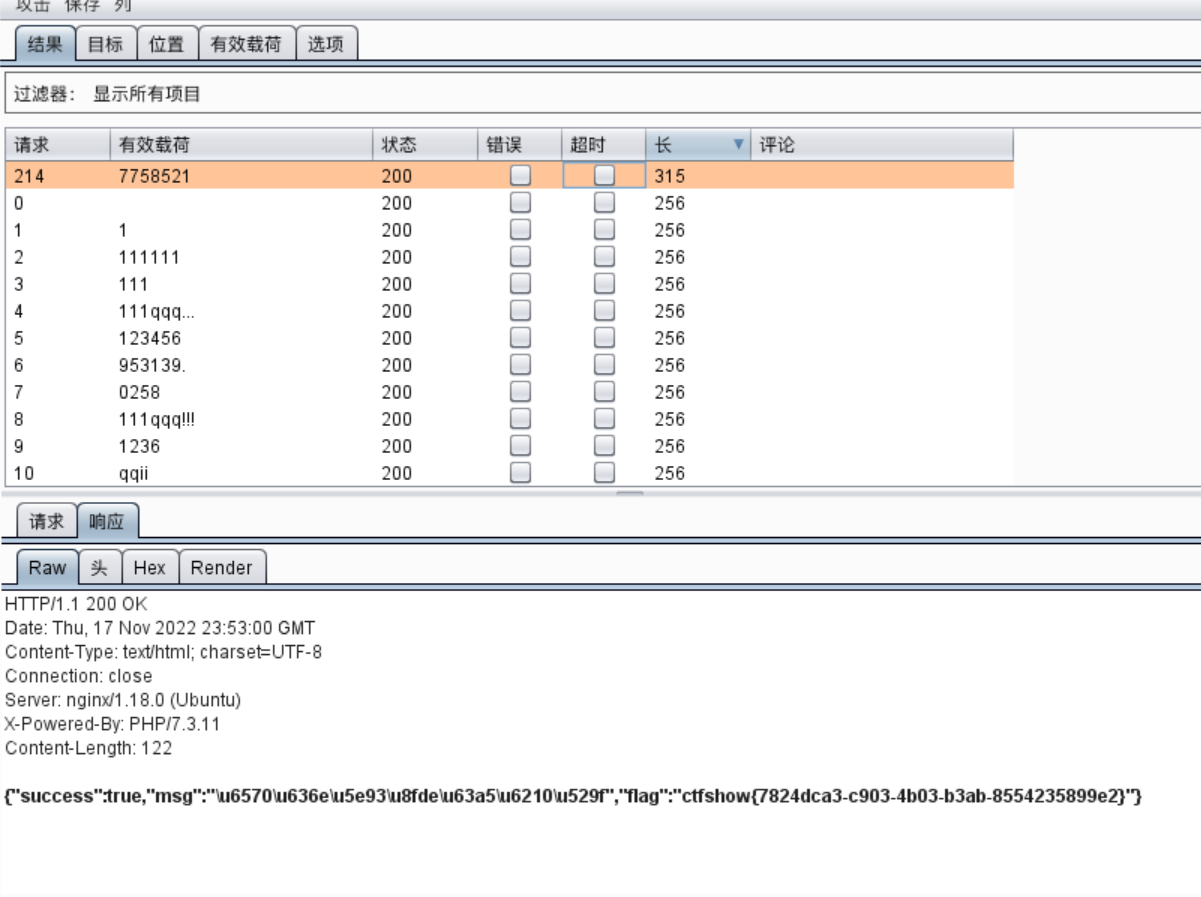The width and height of the screenshot is (1201, 897).
Task: Toggle 超时 checkbox for request 0
Action: tap(604, 203)
